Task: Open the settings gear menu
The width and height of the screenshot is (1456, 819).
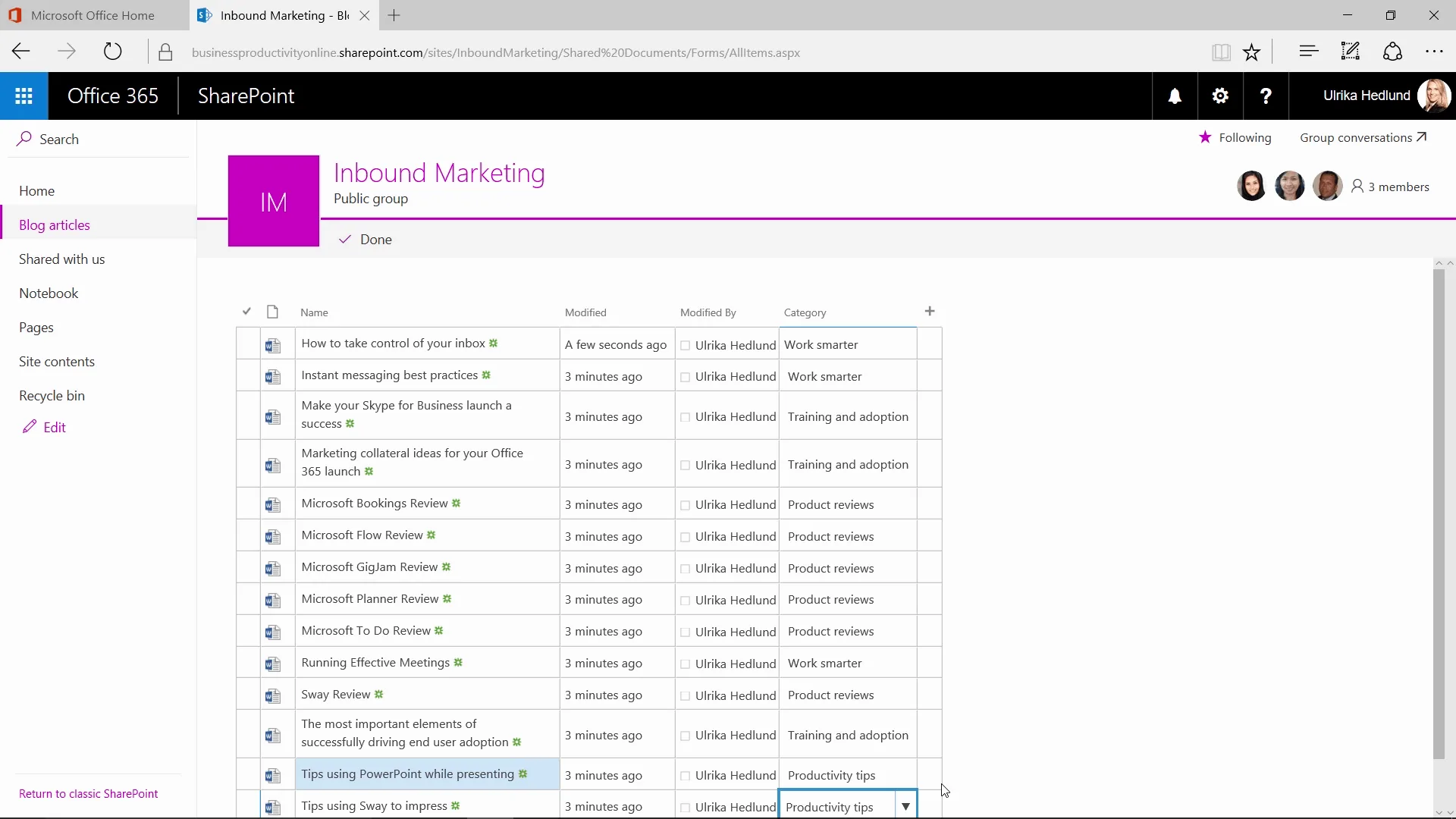Action: point(1220,96)
